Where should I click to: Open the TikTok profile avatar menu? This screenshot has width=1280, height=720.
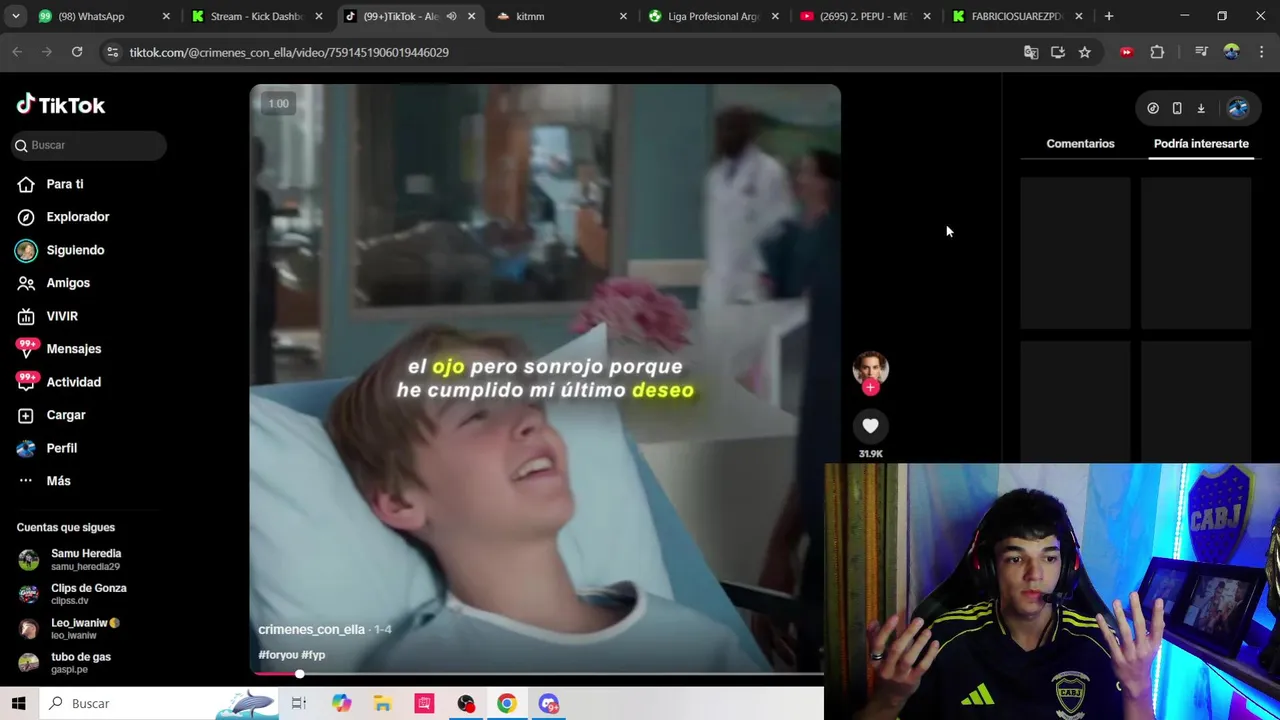click(x=1238, y=108)
